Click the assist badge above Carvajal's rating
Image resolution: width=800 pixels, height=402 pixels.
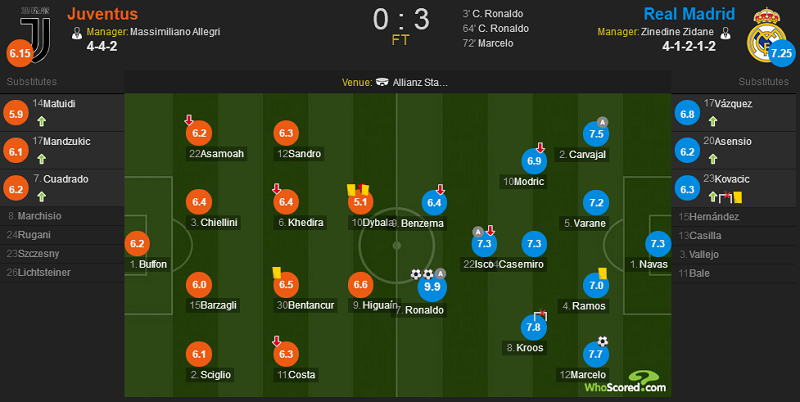coord(602,122)
